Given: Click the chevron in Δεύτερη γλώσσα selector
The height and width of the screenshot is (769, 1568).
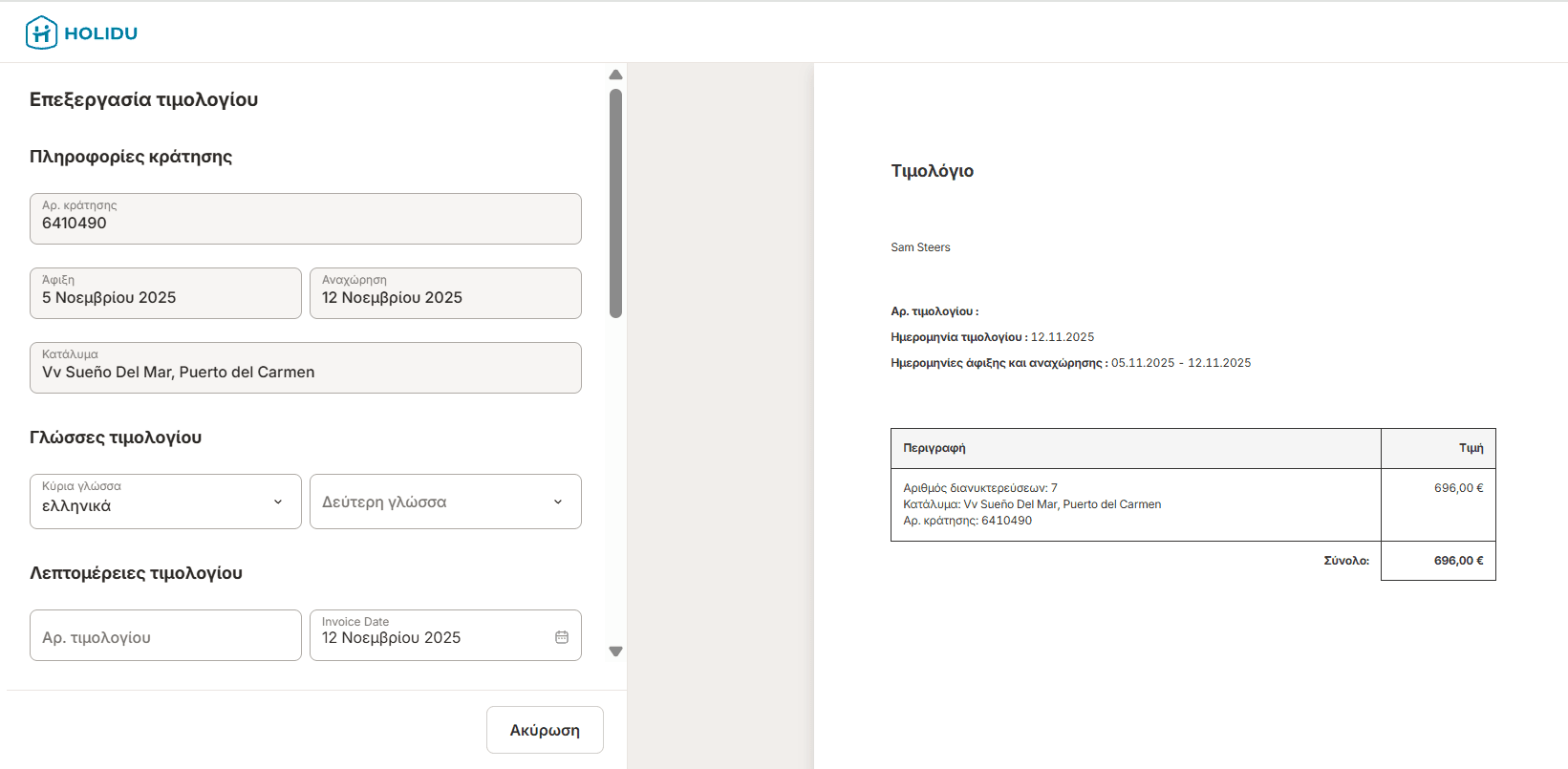Looking at the screenshot, I should 558,502.
